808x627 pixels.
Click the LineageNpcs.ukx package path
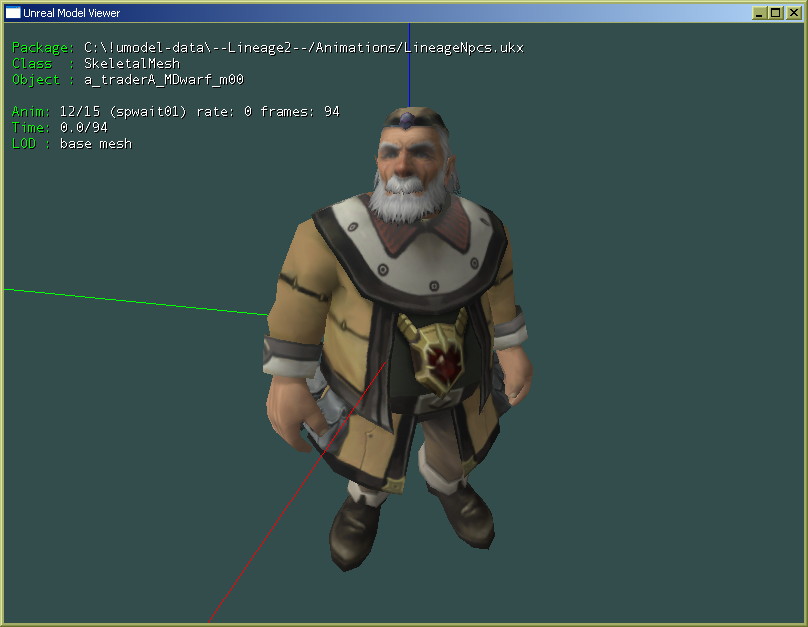click(304, 48)
